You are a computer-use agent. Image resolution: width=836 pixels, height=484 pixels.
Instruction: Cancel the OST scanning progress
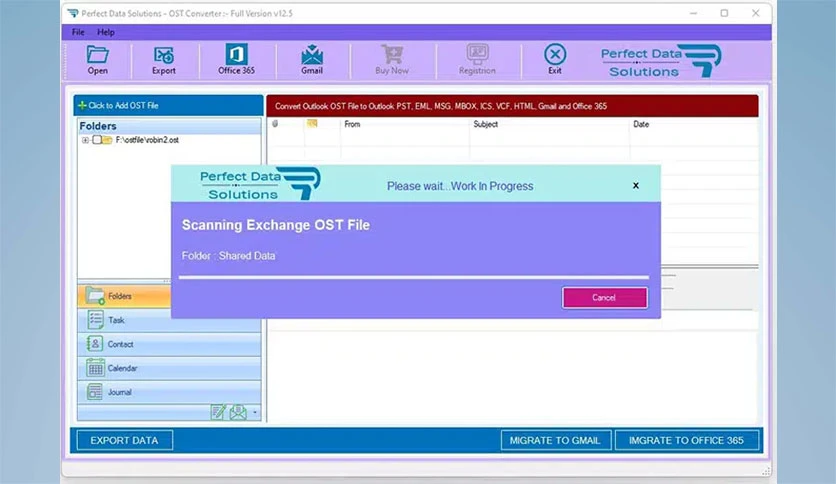pyautogui.click(x=605, y=297)
